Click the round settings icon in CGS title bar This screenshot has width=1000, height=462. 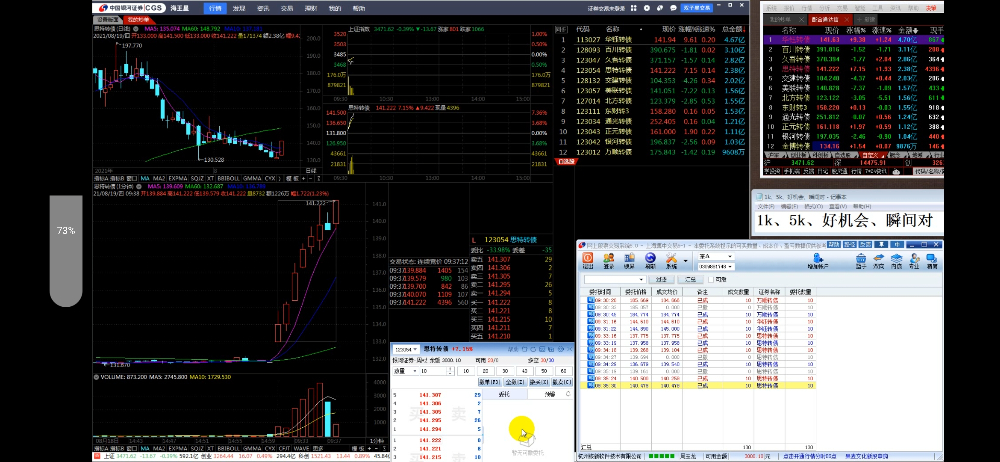click(x=647, y=8)
